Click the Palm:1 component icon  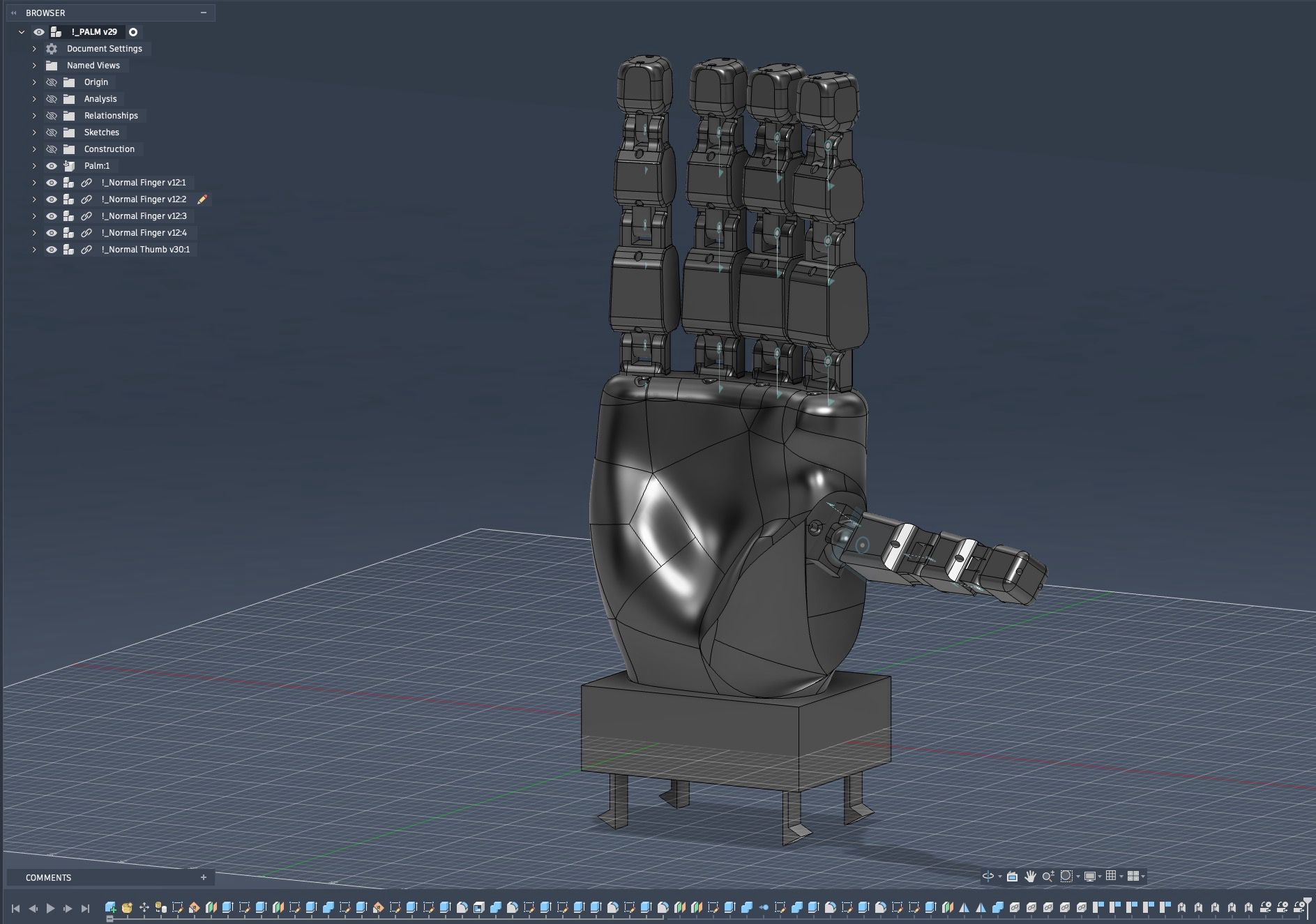[69, 166]
